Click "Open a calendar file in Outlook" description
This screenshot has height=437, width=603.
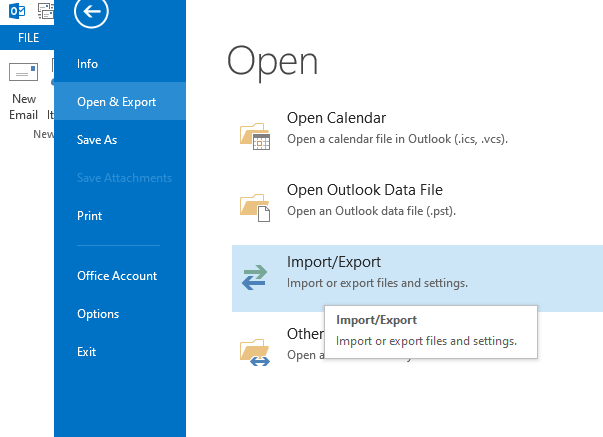point(397,139)
